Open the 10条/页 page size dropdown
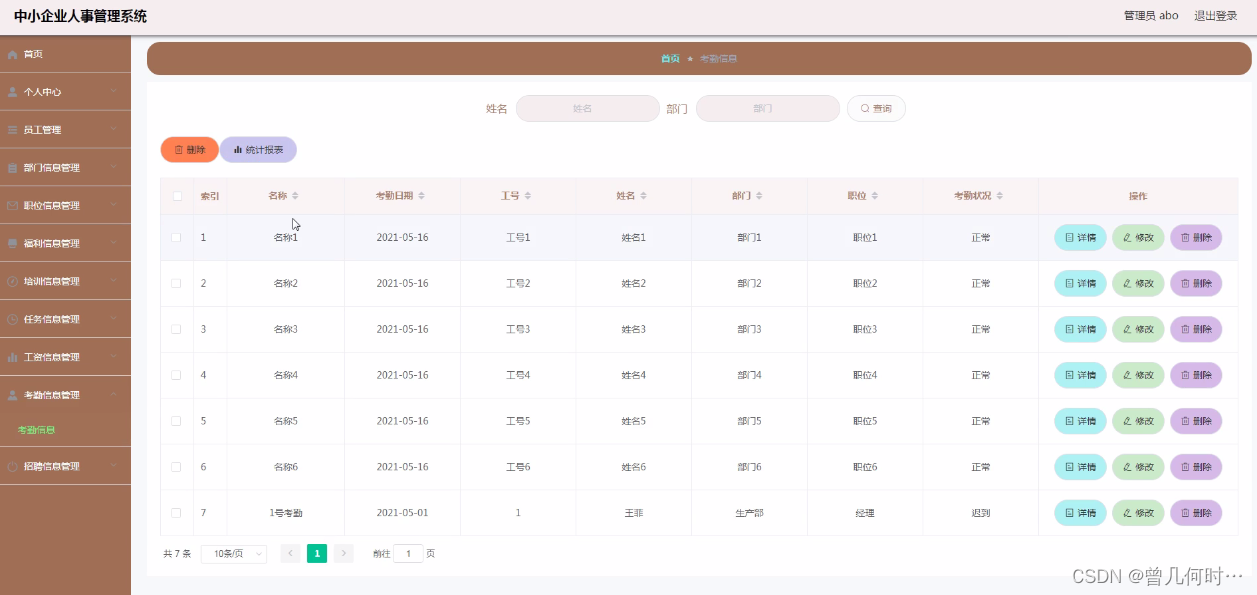Viewport: 1257px width, 595px height. pyautogui.click(x=233, y=553)
